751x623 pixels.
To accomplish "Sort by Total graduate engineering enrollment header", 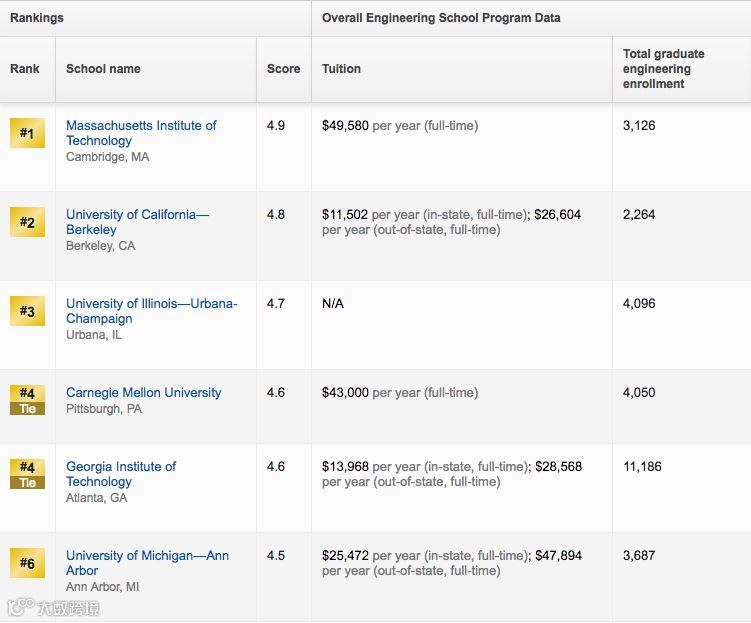I will point(663,69).
